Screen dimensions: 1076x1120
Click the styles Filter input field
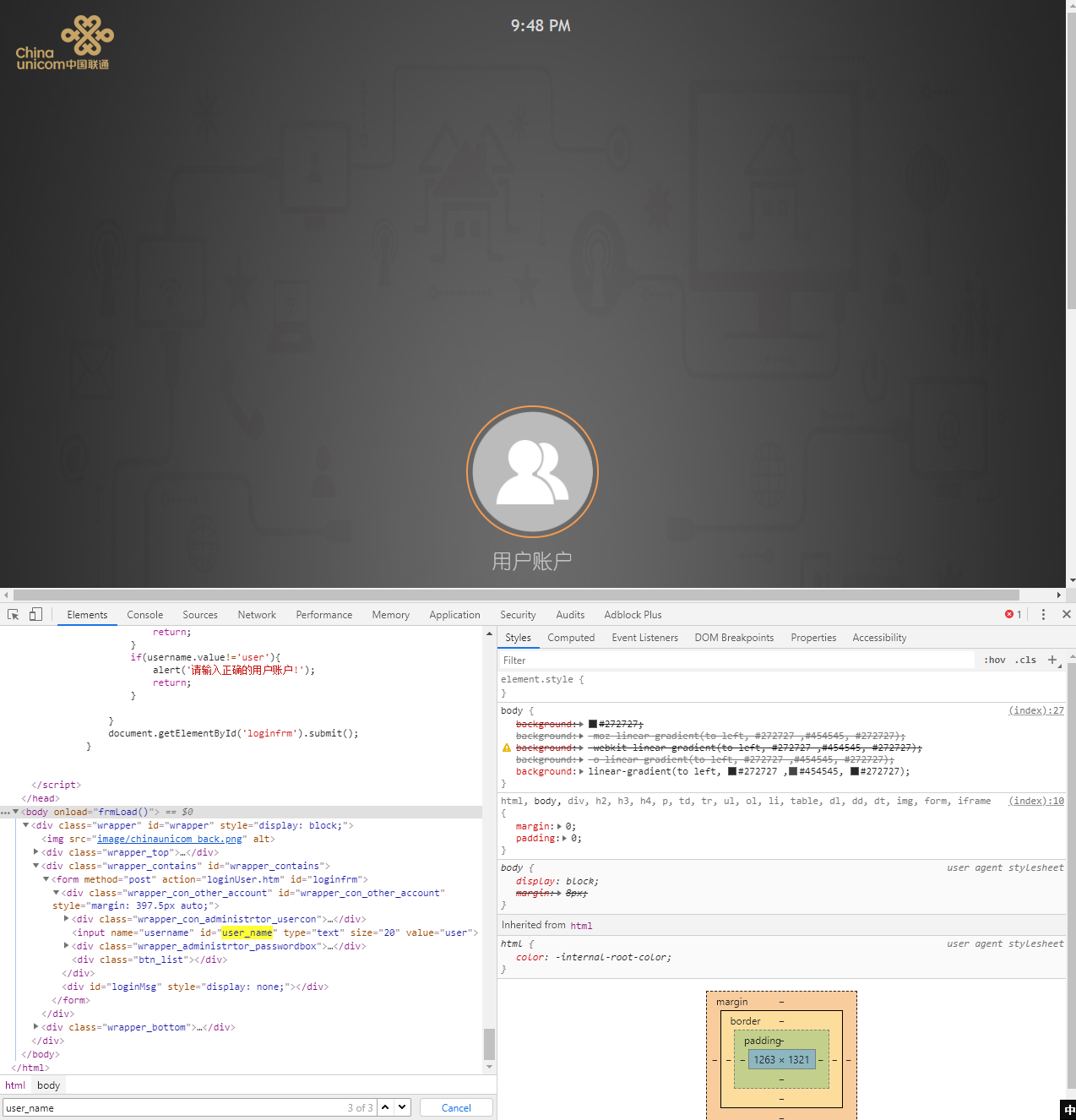[x=735, y=661]
